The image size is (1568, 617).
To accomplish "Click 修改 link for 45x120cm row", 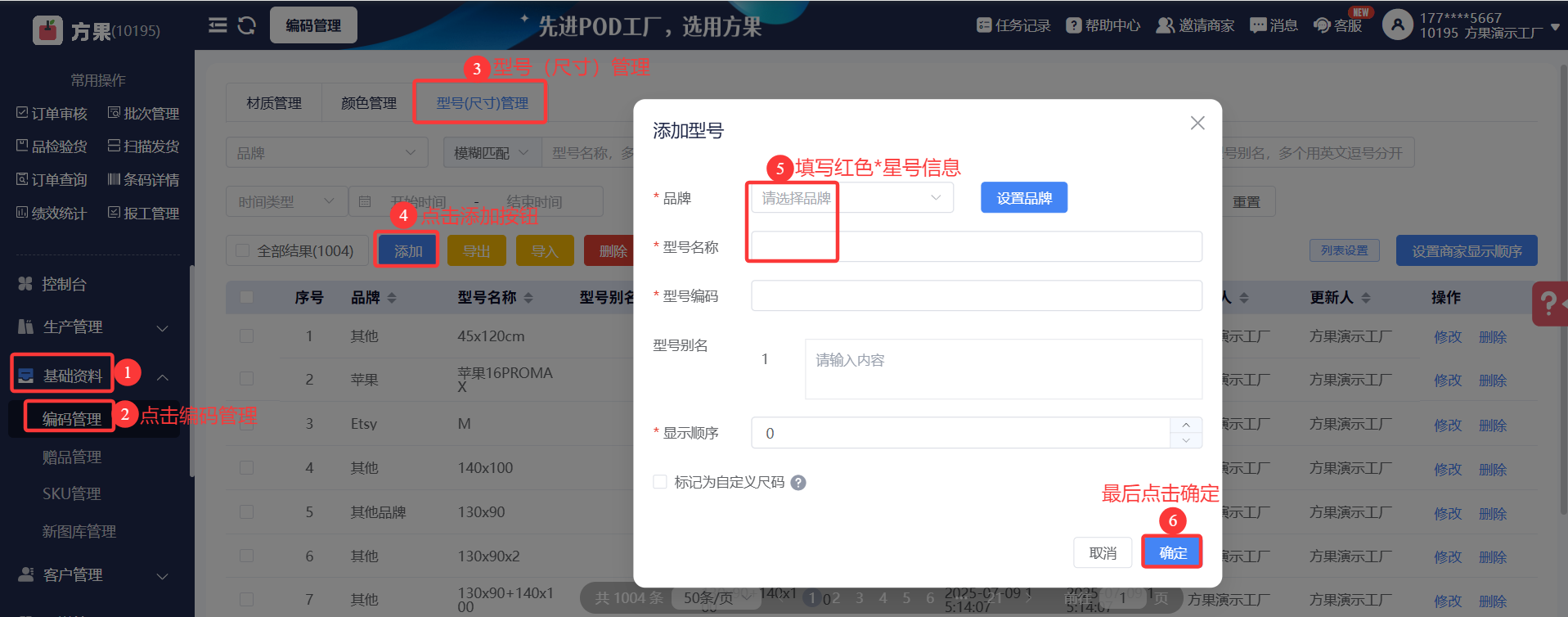I will tap(1447, 336).
